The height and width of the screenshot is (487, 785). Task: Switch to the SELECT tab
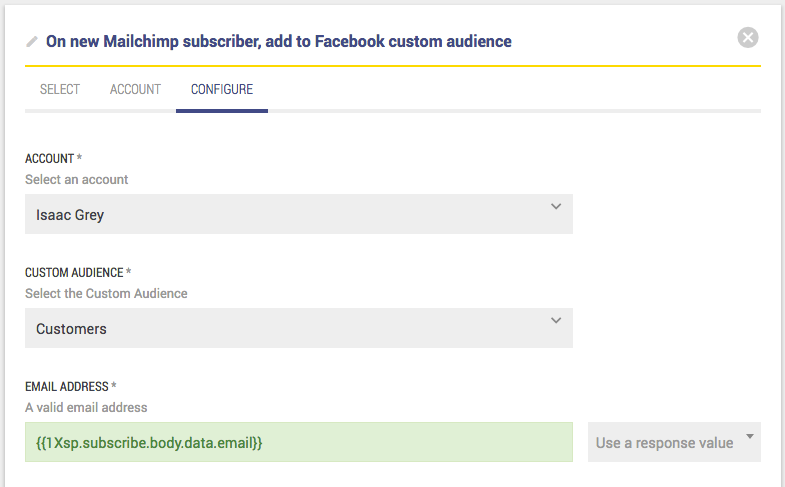point(60,89)
